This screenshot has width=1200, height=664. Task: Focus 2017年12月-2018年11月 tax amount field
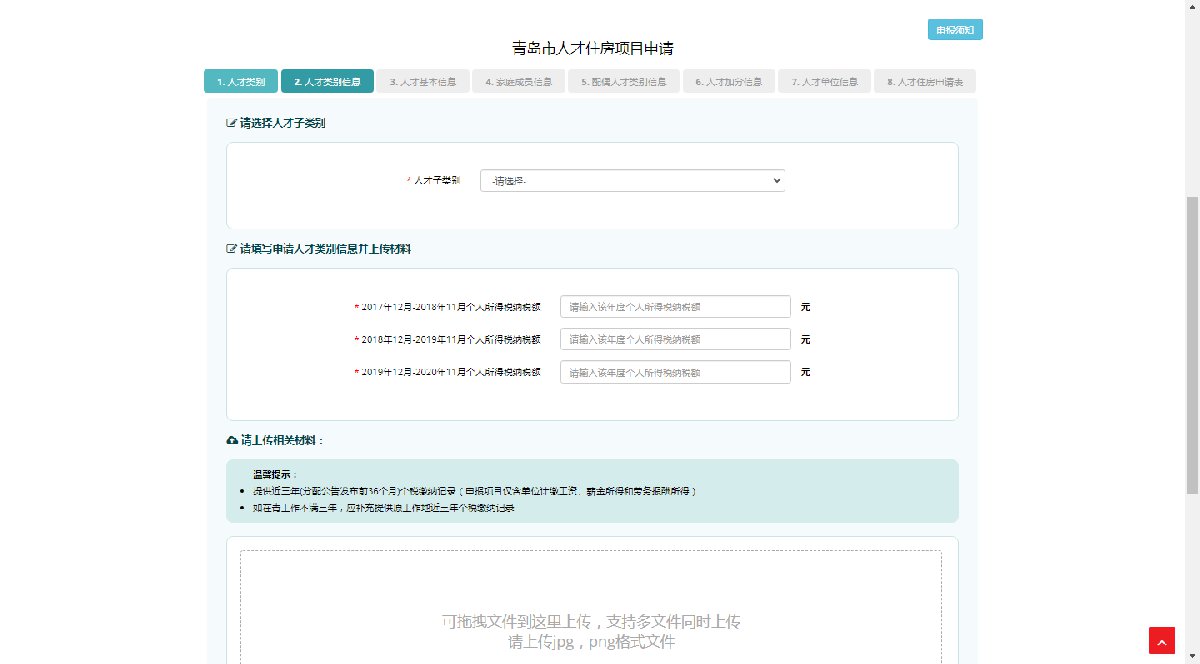[x=675, y=307]
